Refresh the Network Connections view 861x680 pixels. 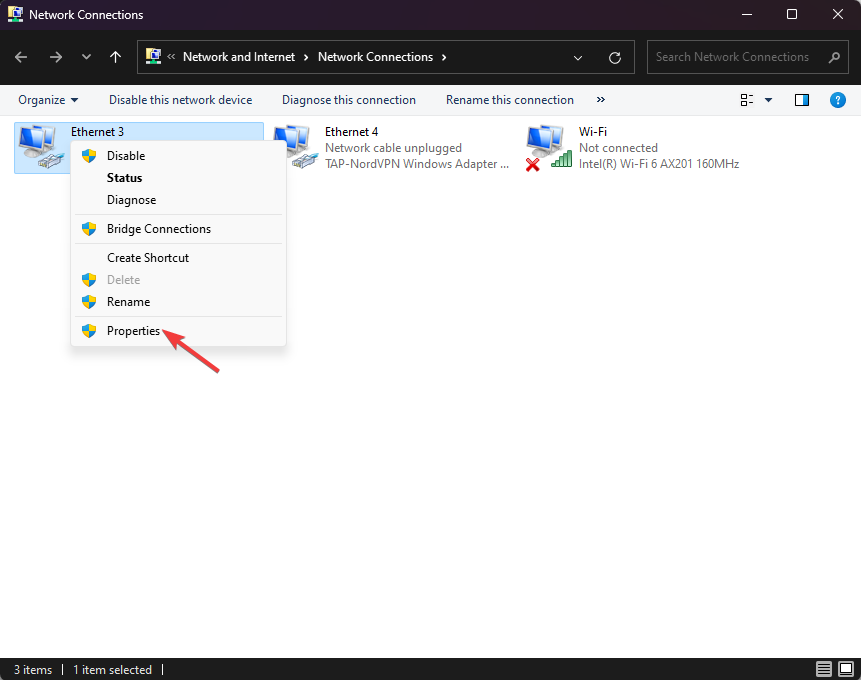tap(614, 57)
